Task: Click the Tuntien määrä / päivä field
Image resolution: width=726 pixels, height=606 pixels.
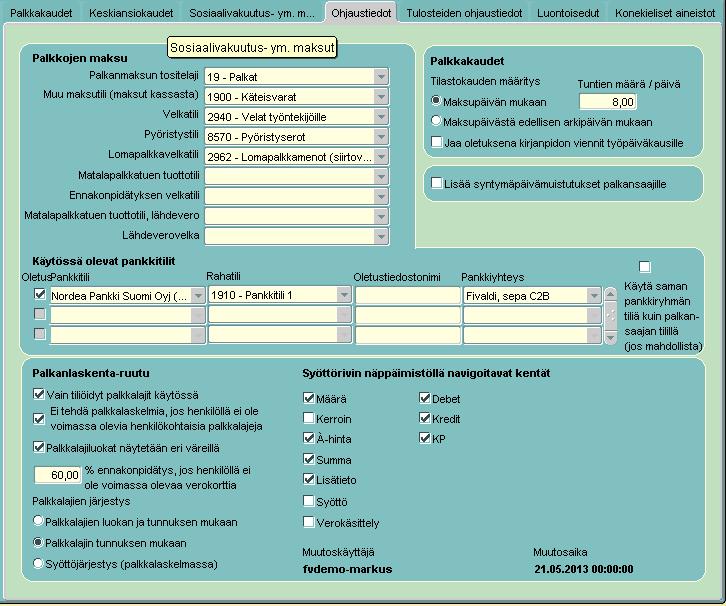Action: click(607, 102)
